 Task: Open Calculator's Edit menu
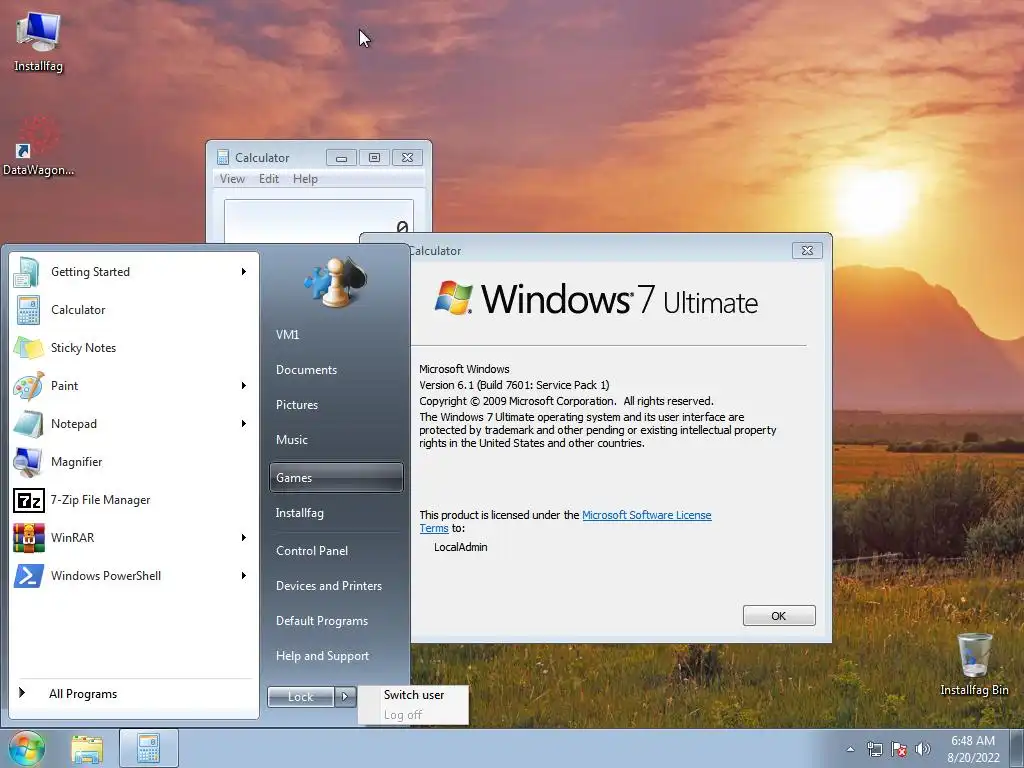coord(268,178)
